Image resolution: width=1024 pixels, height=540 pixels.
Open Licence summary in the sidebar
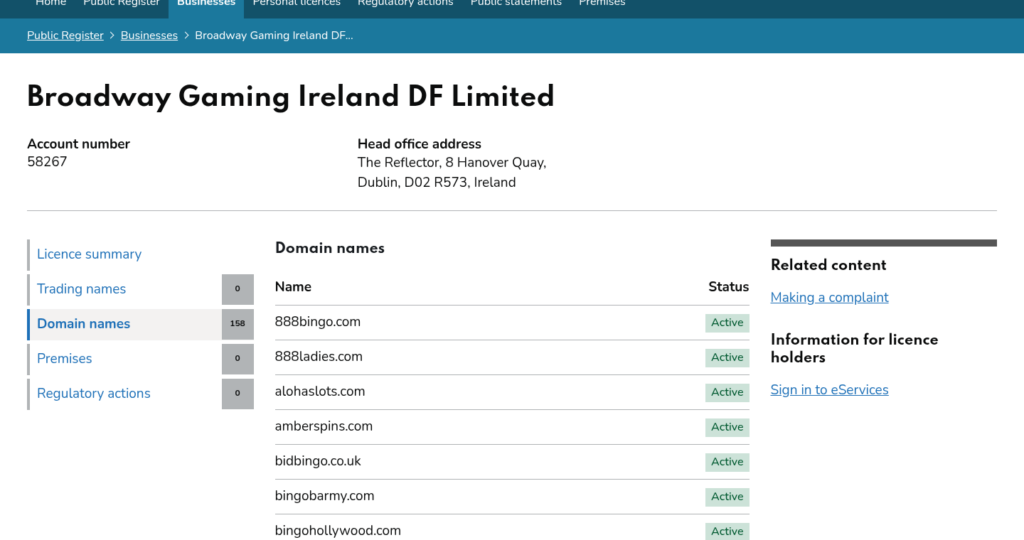(x=89, y=254)
